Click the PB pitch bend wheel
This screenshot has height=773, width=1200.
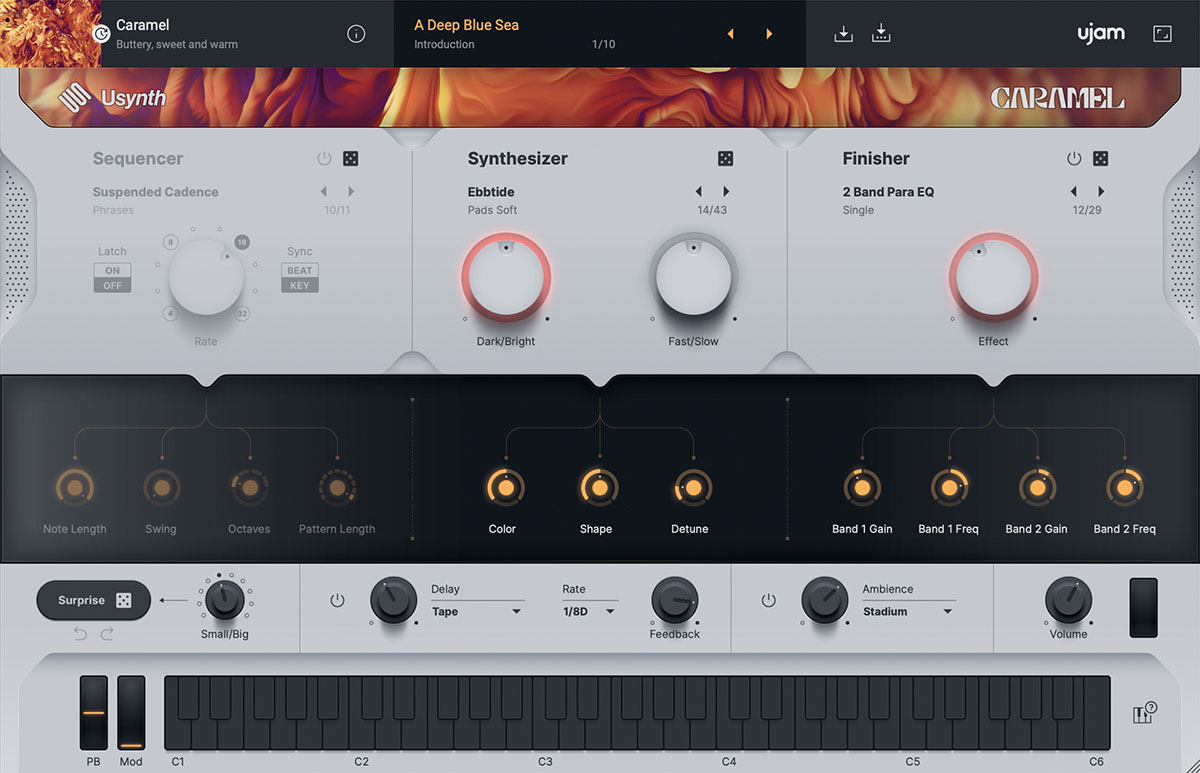93,713
